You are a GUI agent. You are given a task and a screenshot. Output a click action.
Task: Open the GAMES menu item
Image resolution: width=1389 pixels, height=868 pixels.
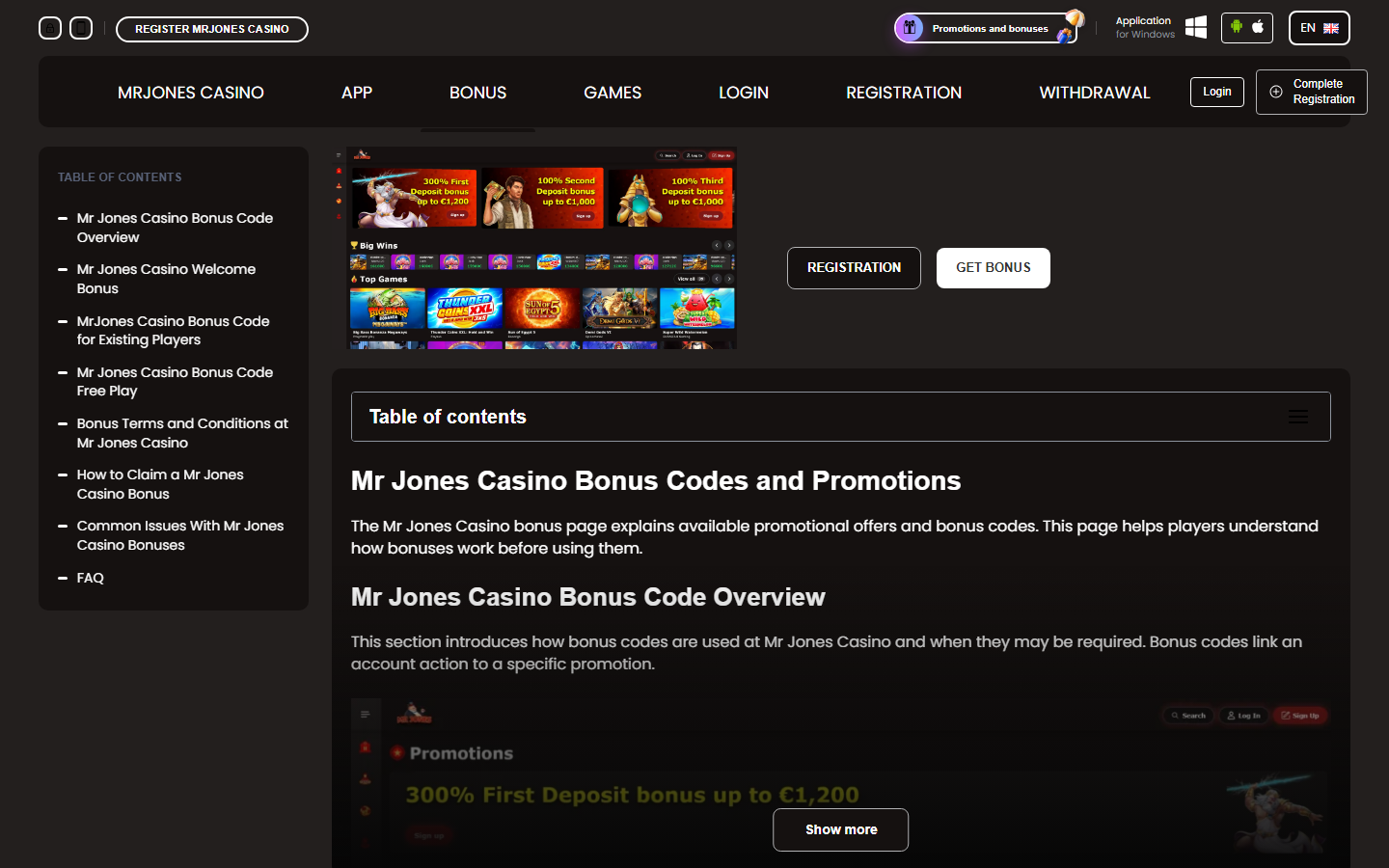pos(613,93)
